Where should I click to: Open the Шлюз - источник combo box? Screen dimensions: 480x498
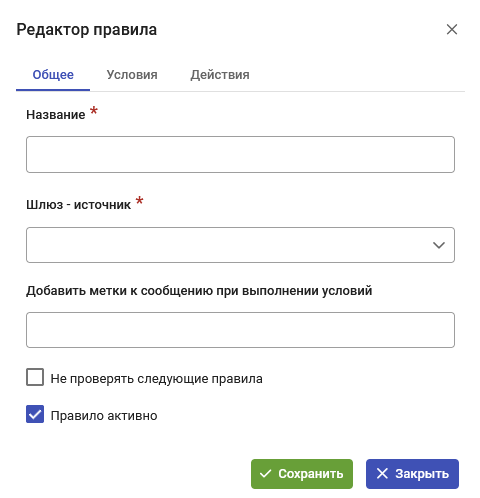tap(240, 245)
